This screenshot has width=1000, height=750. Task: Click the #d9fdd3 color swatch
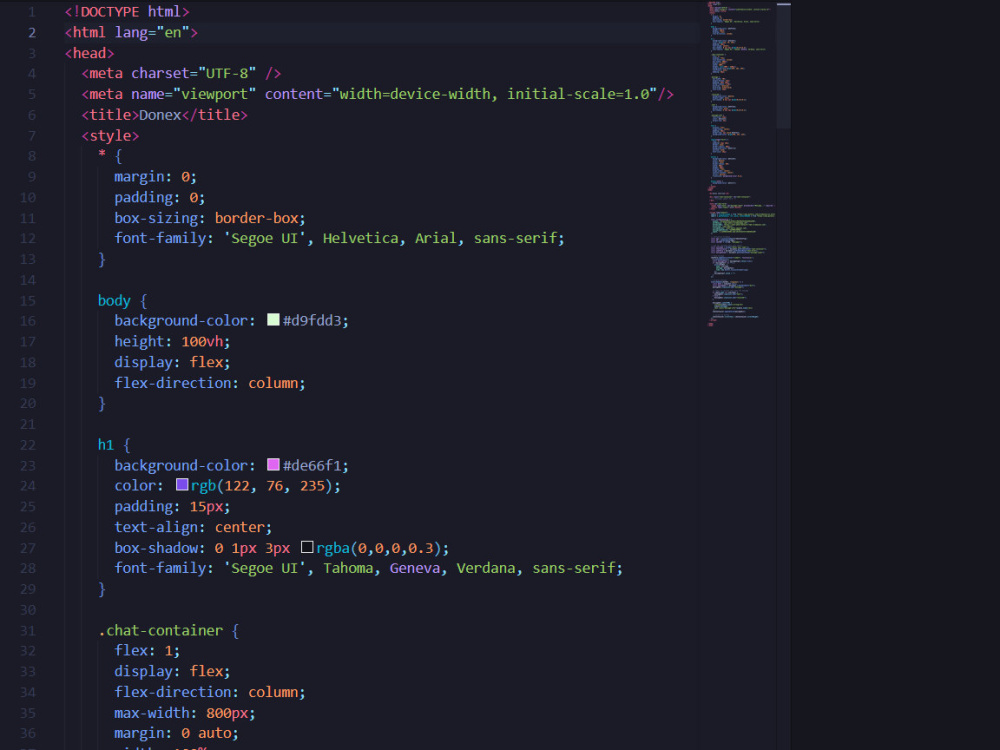(x=273, y=320)
